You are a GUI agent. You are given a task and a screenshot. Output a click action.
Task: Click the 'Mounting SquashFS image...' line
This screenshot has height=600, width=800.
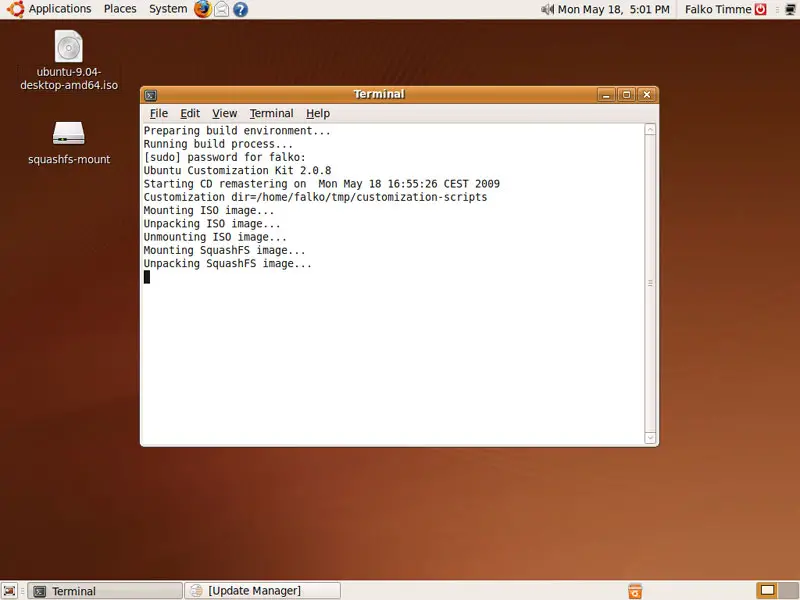tap(224, 250)
